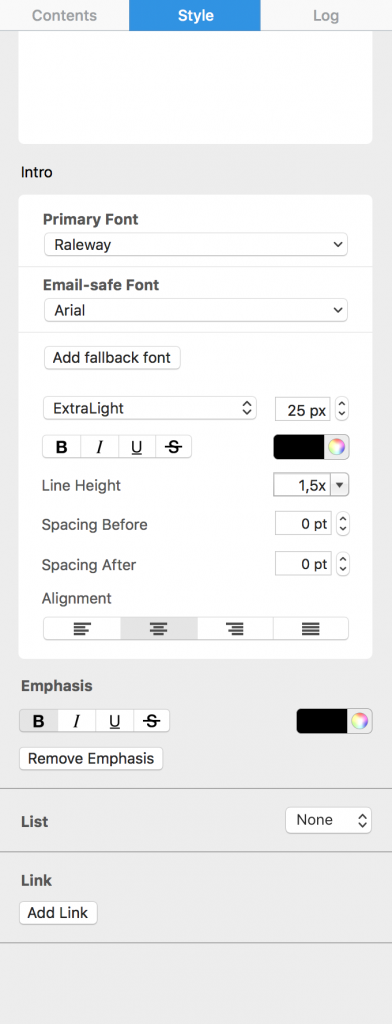This screenshot has height=1024, width=392.
Task: Switch to the Contents tab
Action: coord(64,15)
